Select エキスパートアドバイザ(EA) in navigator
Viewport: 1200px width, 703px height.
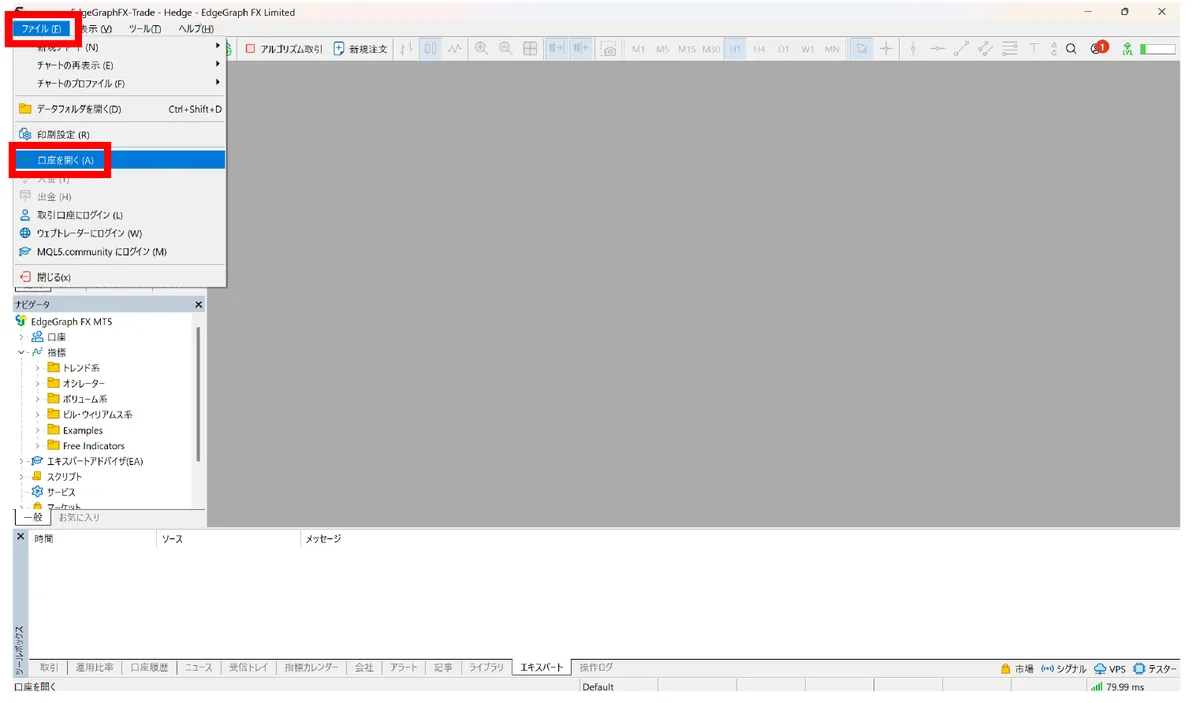point(87,461)
